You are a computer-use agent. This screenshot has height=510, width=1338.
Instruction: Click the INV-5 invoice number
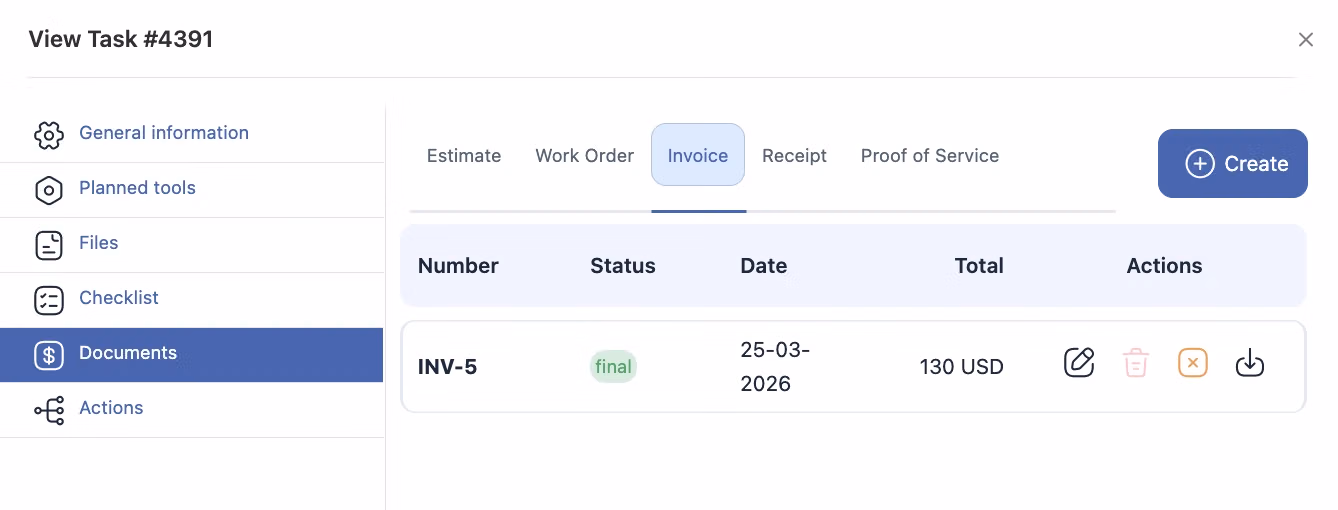(447, 367)
